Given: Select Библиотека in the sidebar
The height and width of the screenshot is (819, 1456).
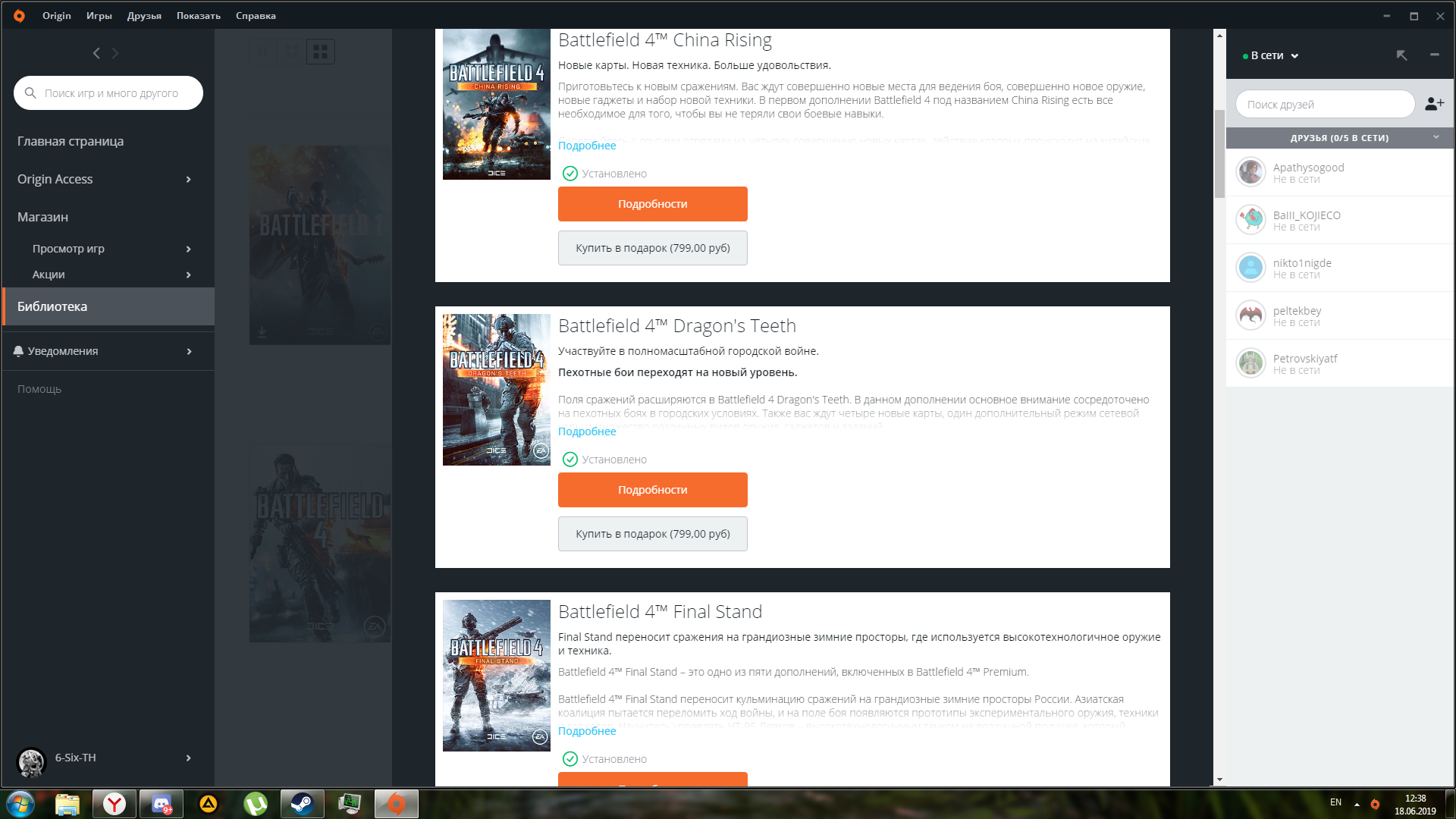Looking at the screenshot, I should coord(108,306).
